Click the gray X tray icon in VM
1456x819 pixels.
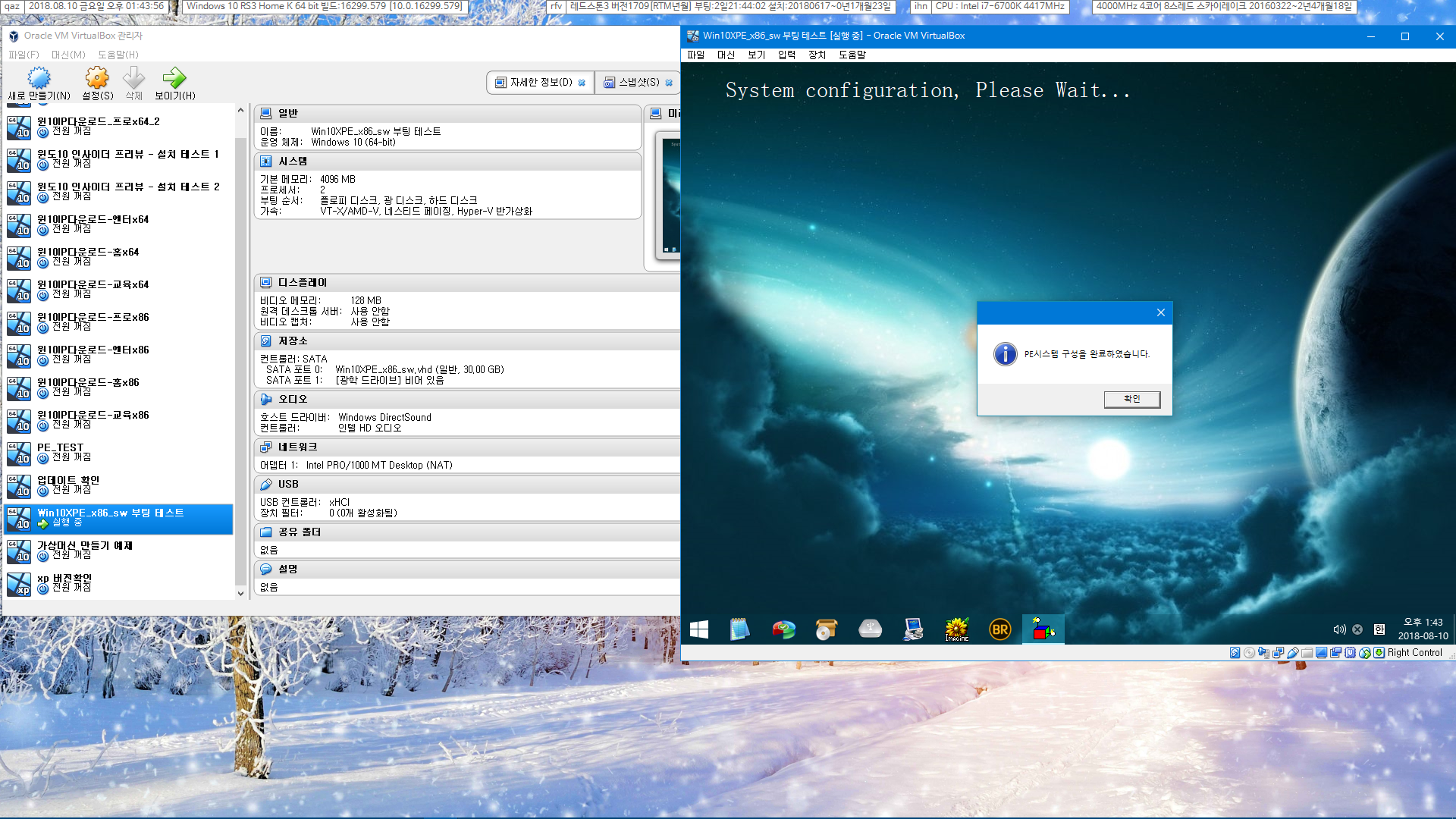click(x=1357, y=629)
